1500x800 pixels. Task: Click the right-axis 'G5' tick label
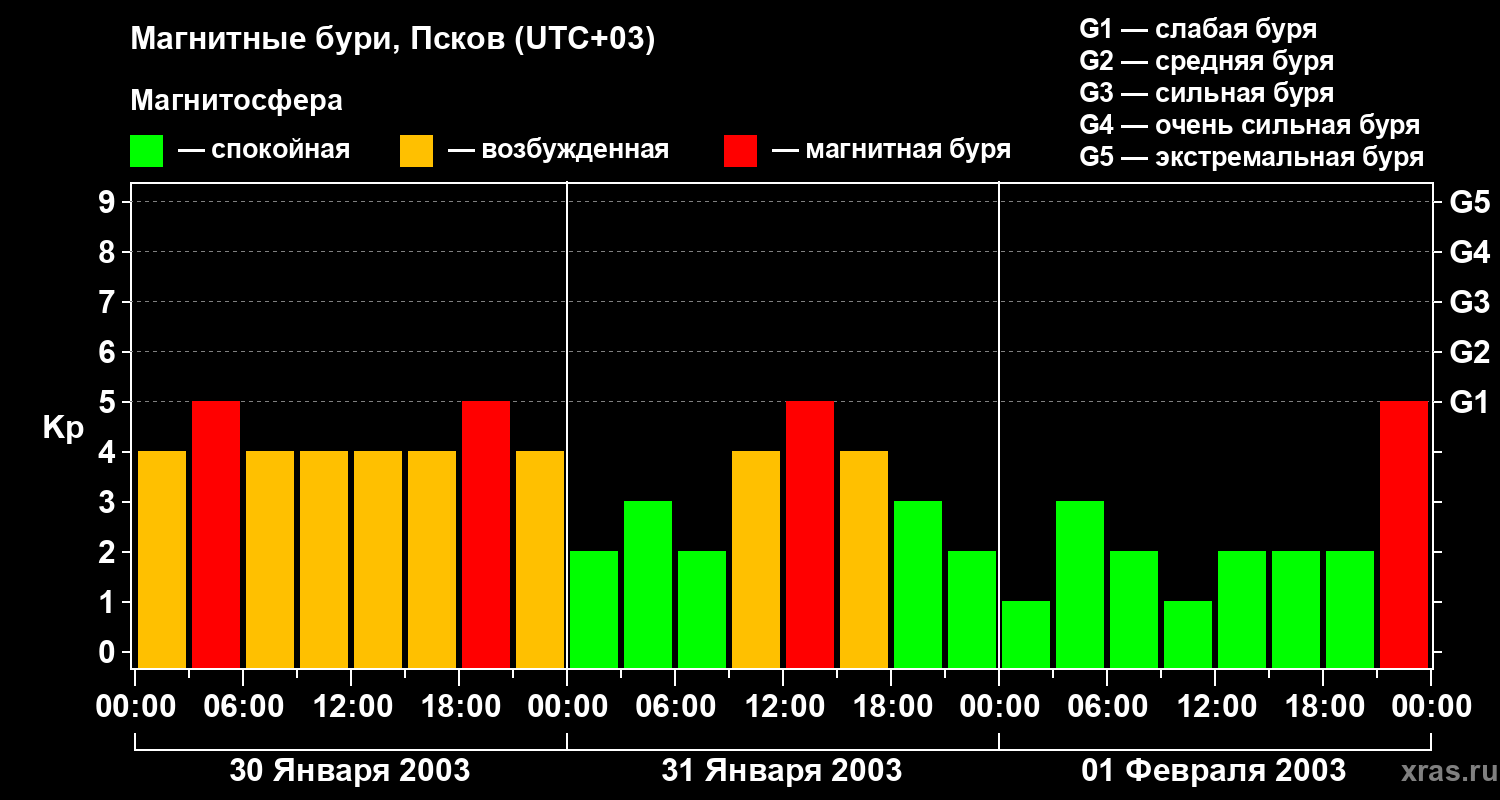click(1469, 202)
